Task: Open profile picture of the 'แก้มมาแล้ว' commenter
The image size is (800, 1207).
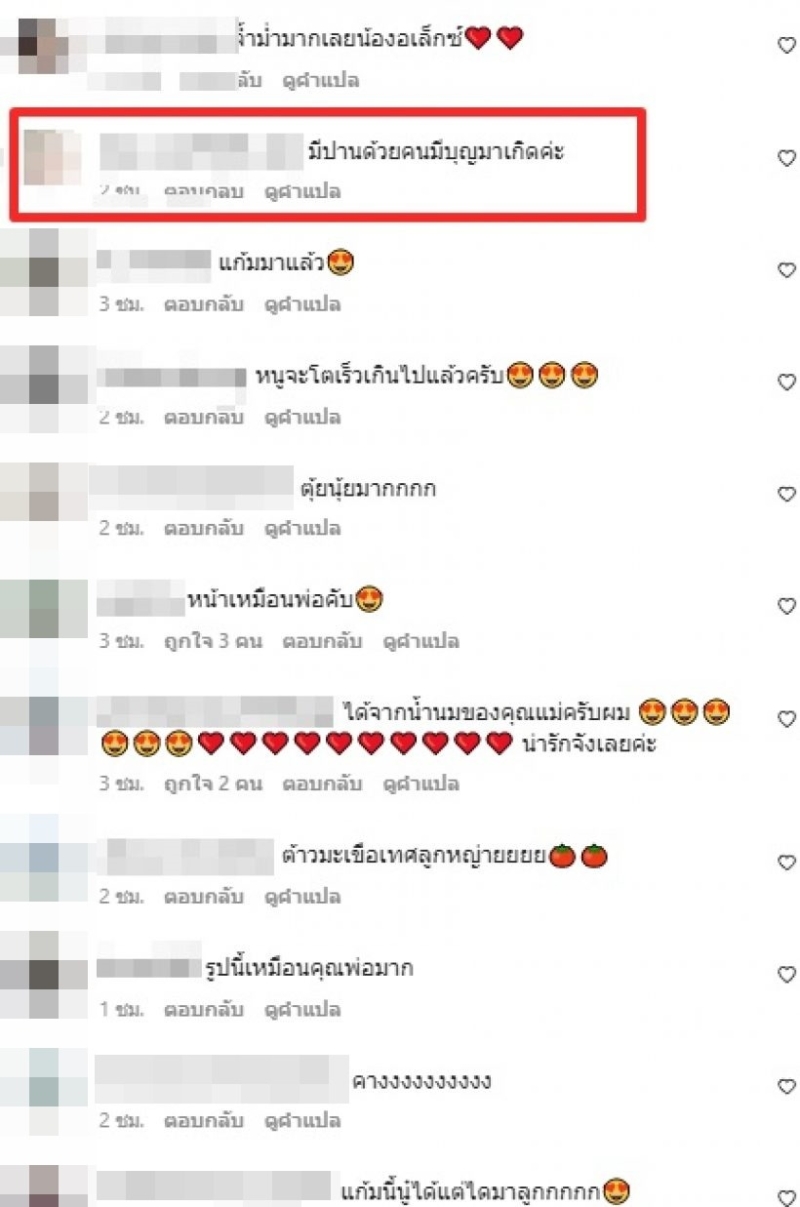Action: [43, 273]
